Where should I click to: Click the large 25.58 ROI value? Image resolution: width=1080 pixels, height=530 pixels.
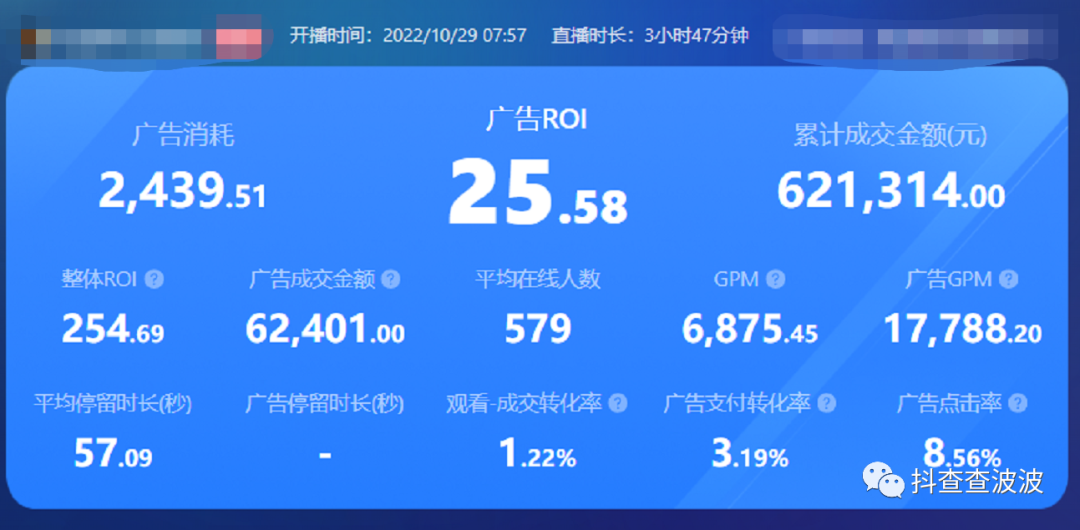coord(538,193)
